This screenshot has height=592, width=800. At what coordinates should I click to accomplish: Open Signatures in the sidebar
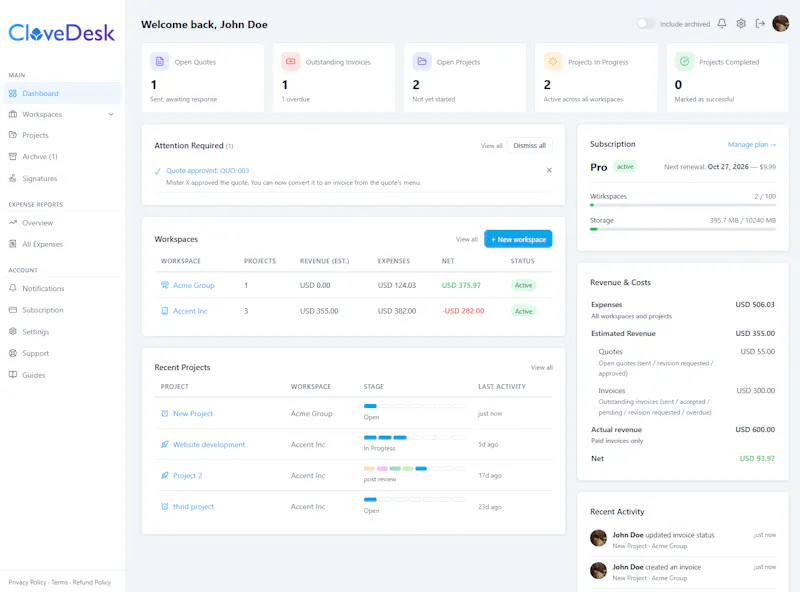click(x=40, y=178)
